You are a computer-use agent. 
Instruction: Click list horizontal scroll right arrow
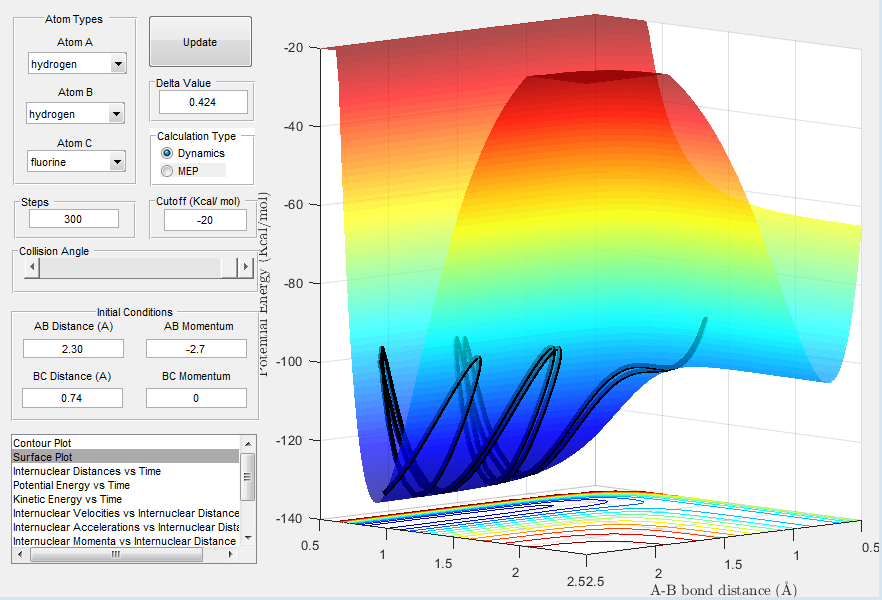[230, 554]
